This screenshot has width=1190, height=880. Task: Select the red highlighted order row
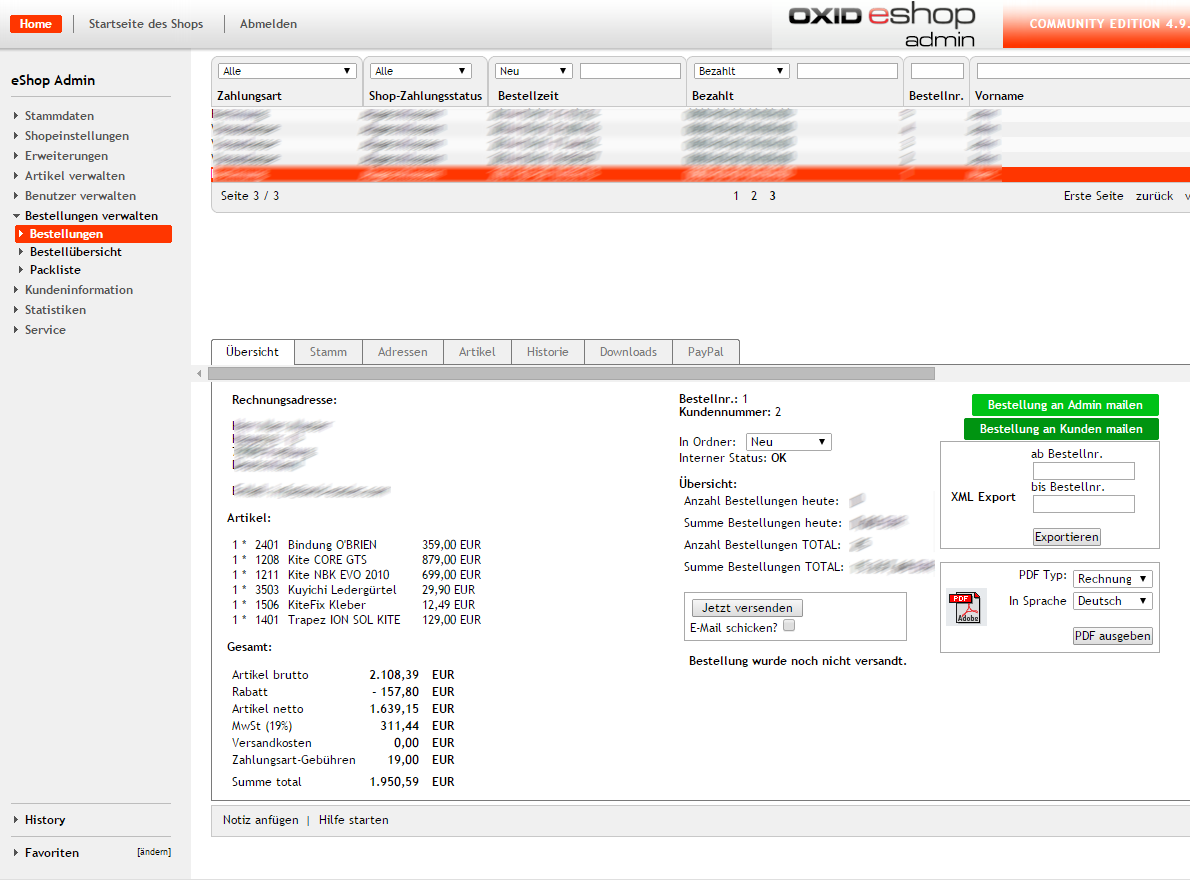[x=700, y=174]
